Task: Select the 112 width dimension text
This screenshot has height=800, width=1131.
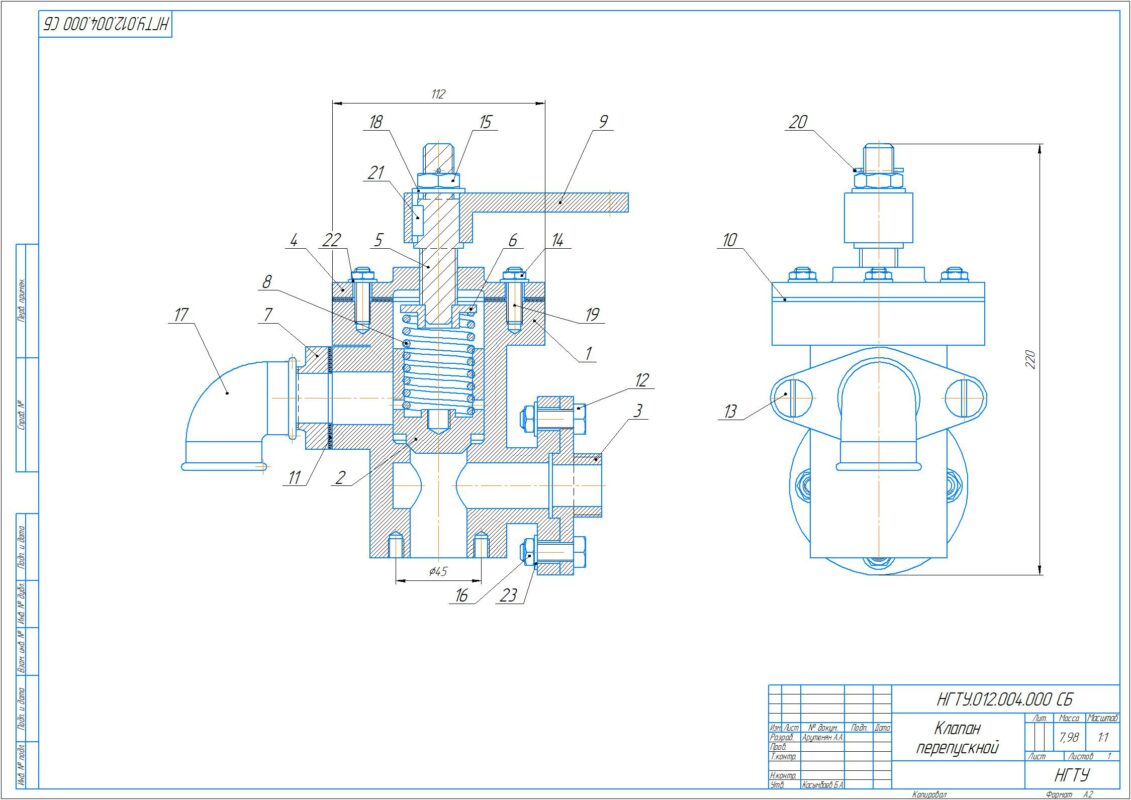Action: point(438,94)
